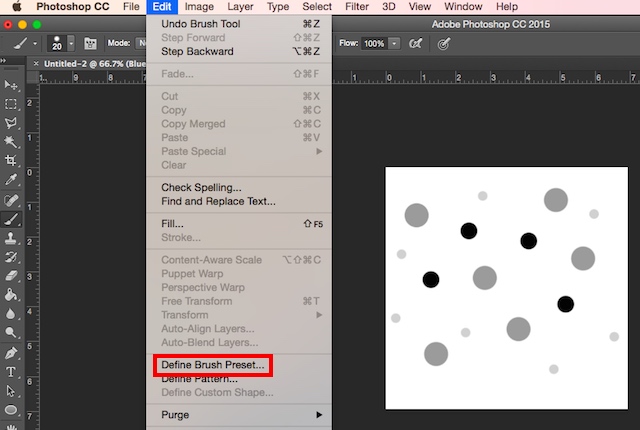Choose Define Brush Preset from Edit menu
Screen dimensions: 640x430
(x=213, y=365)
